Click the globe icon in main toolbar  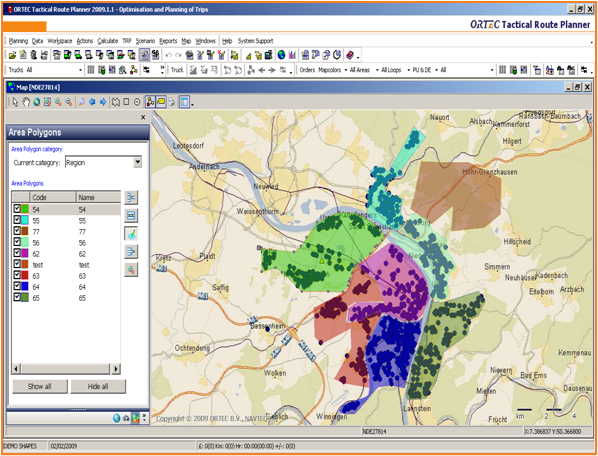coord(281,55)
